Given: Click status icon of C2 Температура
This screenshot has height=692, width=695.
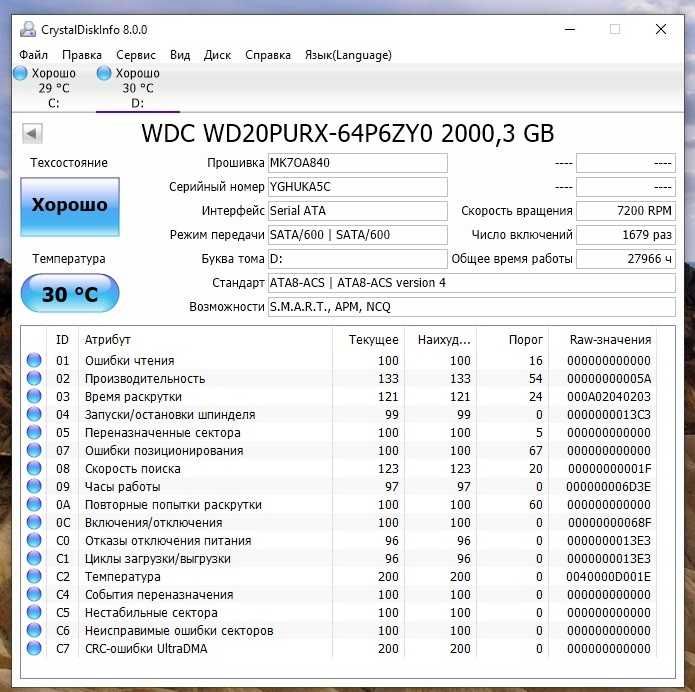Looking at the screenshot, I should coord(34,576).
